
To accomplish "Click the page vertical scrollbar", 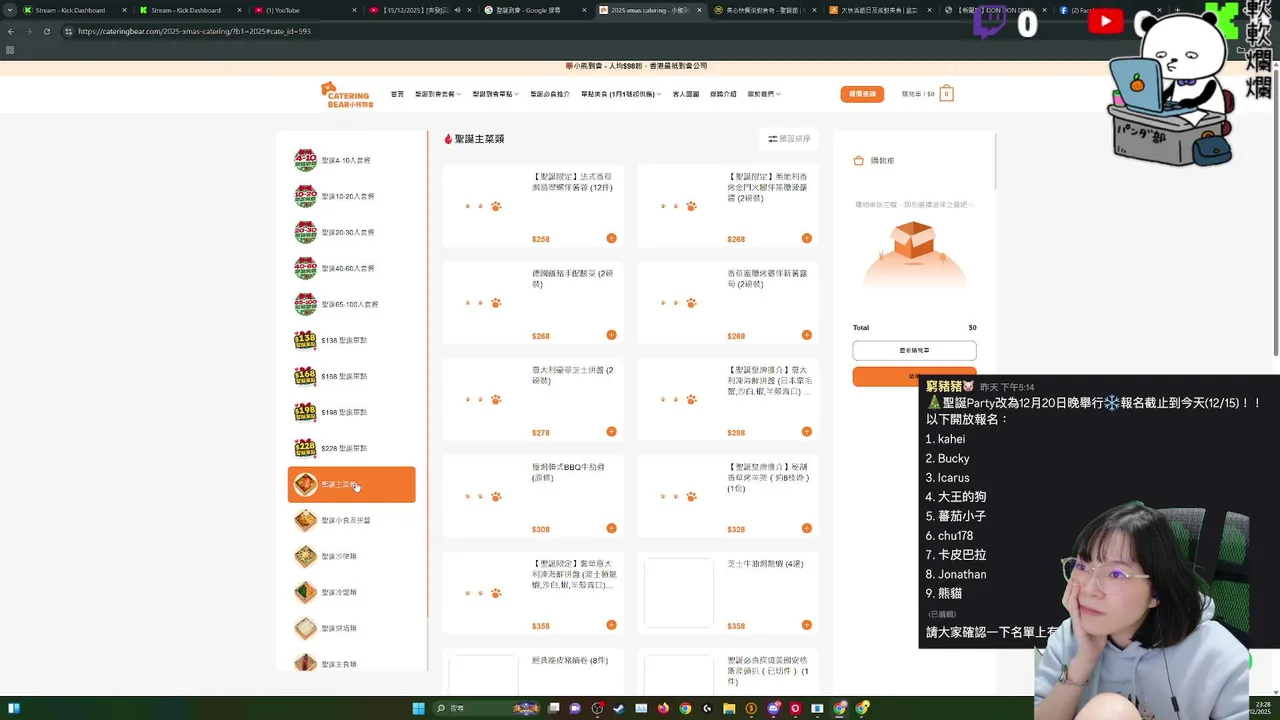I will (1276, 215).
